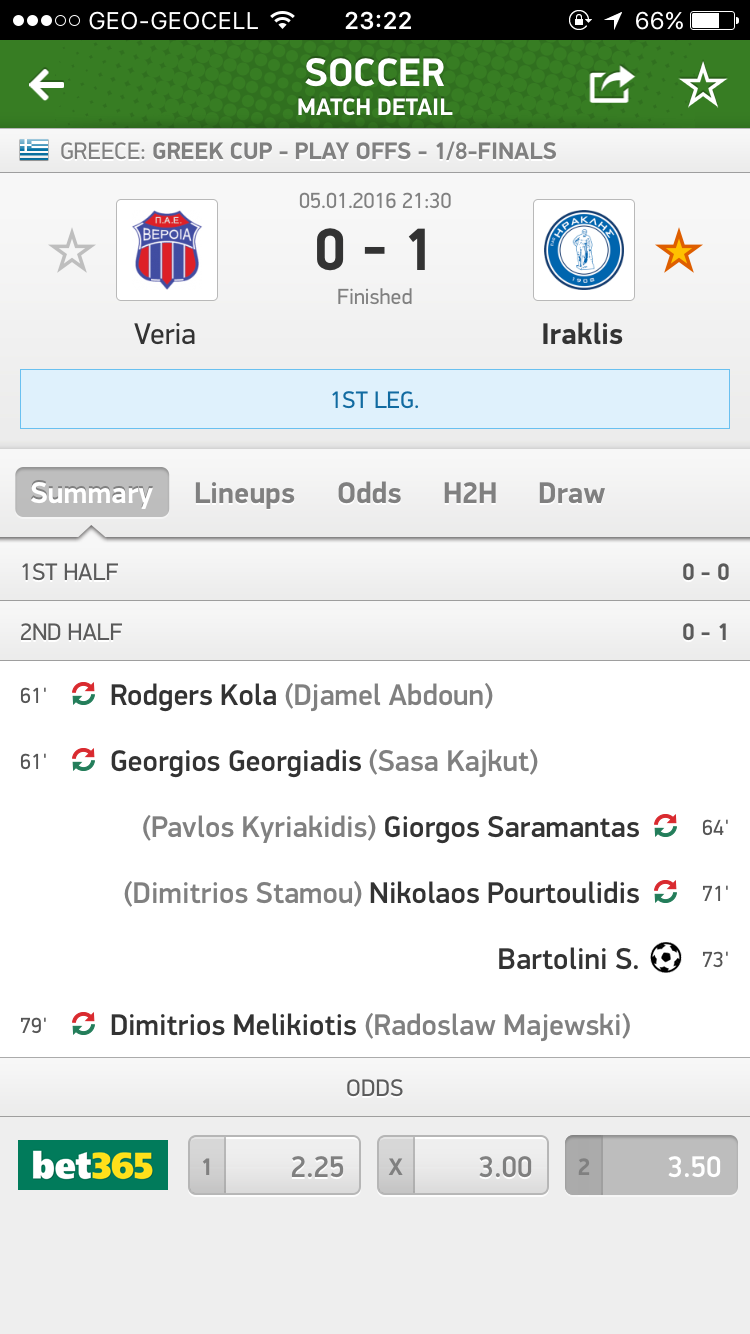Viewport: 750px width, 1334px height.
Task: Tap the Greece flag icon
Action: (x=34, y=152)
